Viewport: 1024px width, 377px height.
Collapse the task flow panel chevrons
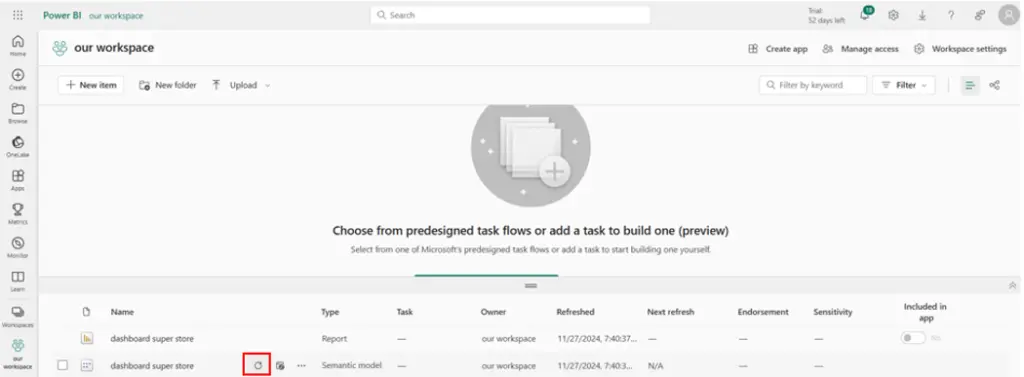(1012, 286)
